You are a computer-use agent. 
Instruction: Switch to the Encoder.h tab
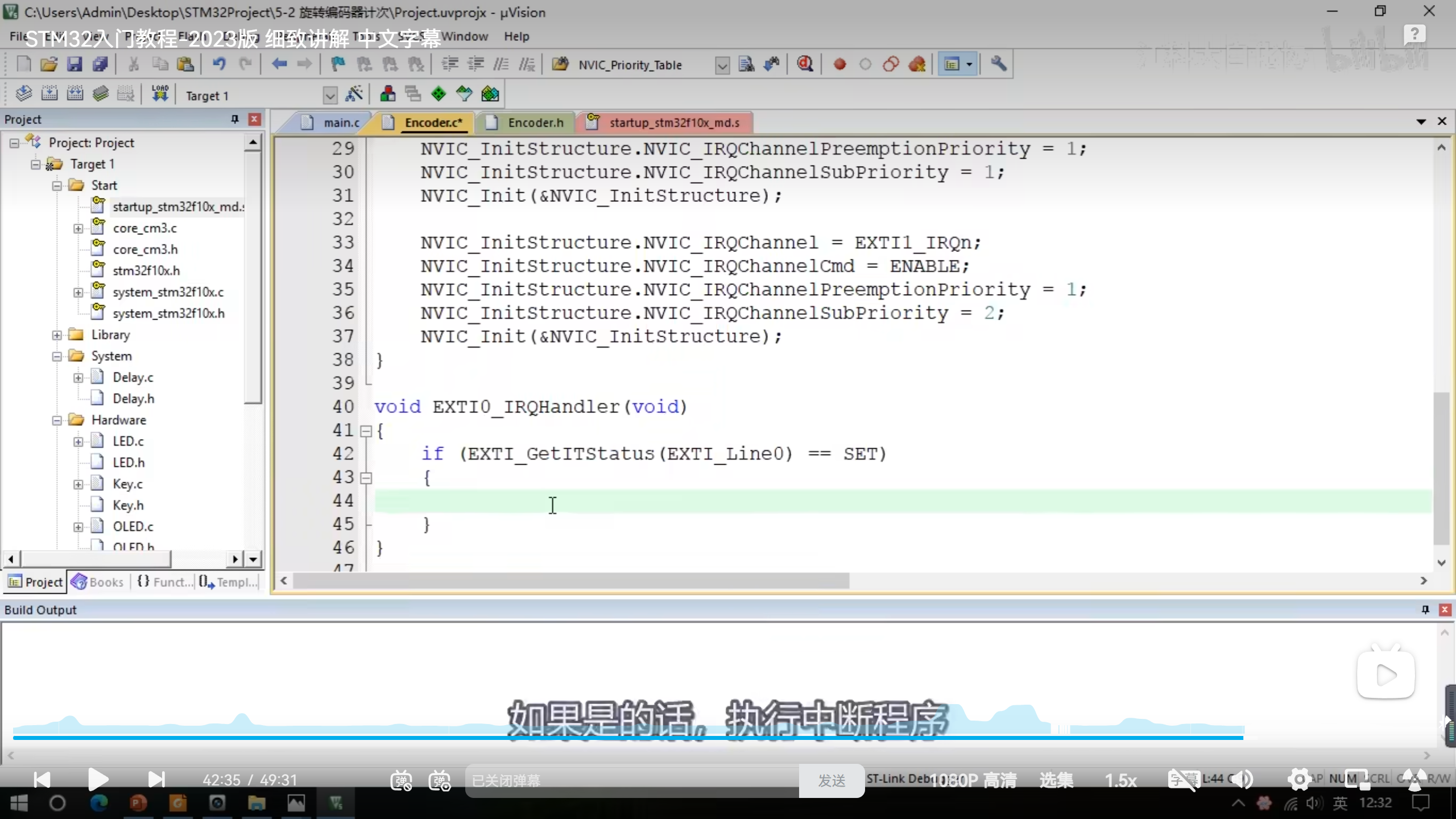click(535, 123)
